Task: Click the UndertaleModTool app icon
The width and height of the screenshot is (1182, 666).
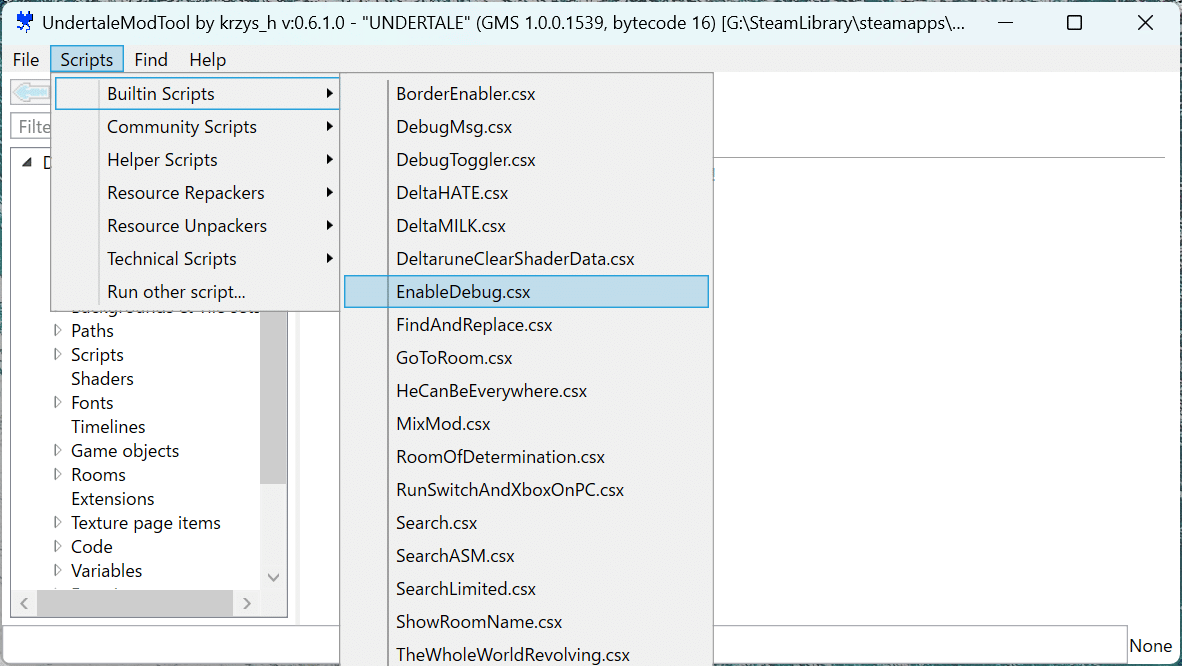Action: tap(24, 22)
